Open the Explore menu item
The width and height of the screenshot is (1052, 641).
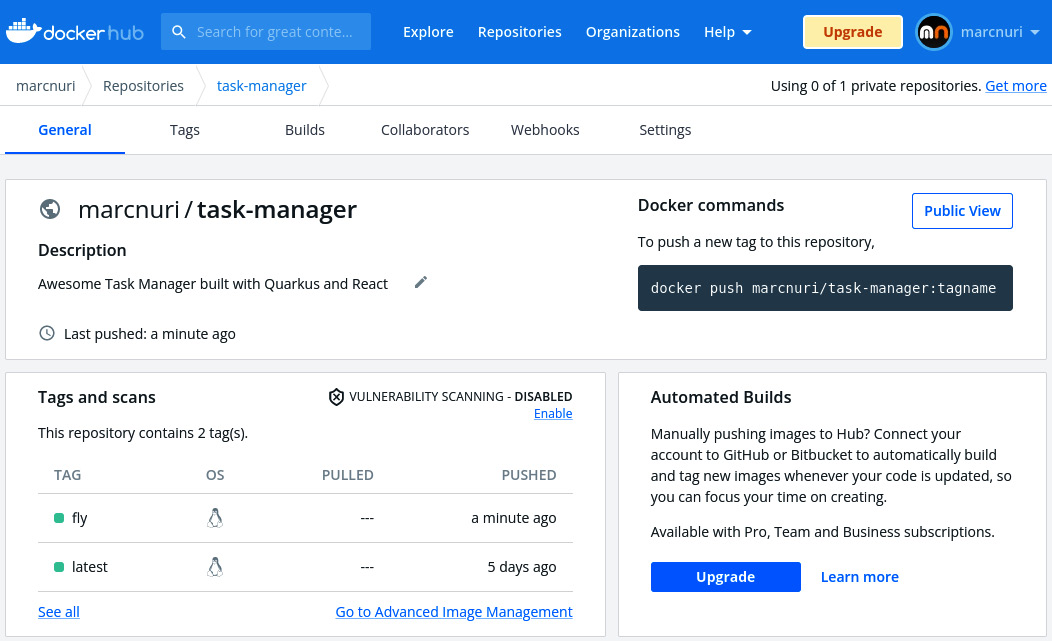[x=428, y=31]
